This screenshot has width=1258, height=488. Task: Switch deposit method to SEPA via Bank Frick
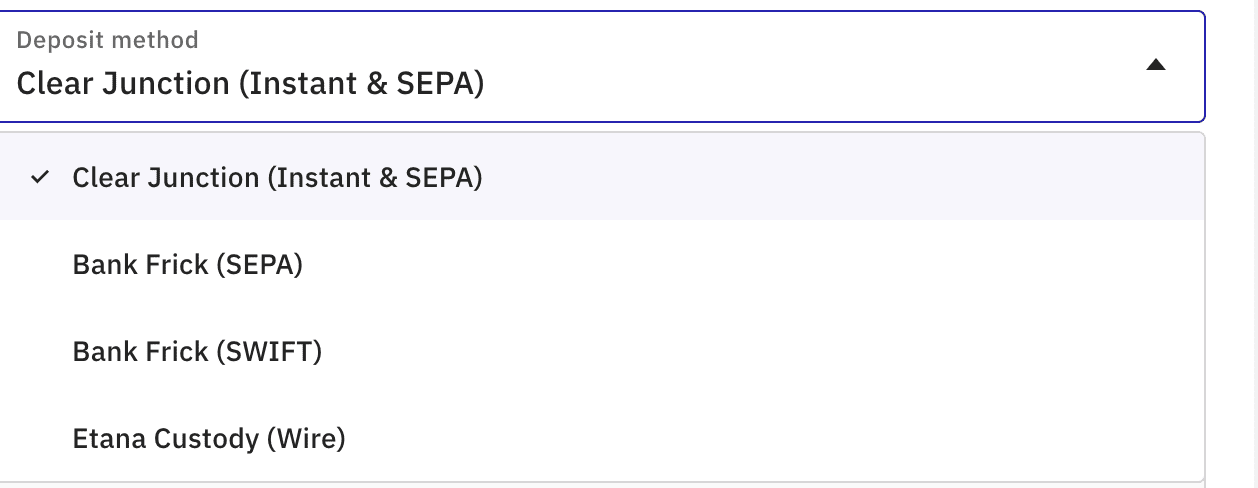(x=187, y=265)
